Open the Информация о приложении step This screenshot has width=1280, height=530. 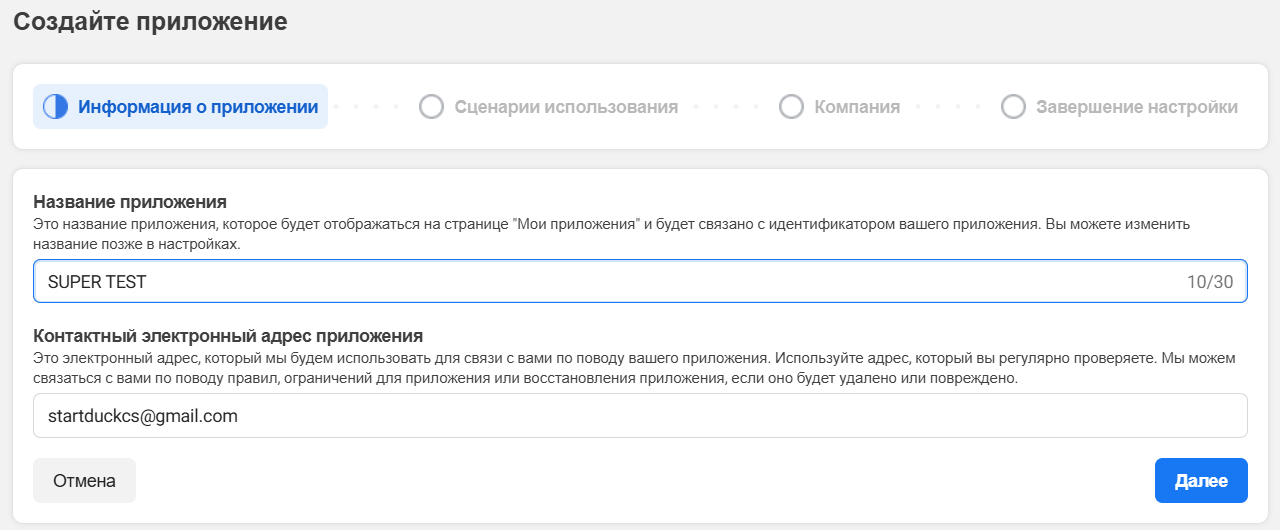pyautogui.click(x=181, y=107)
